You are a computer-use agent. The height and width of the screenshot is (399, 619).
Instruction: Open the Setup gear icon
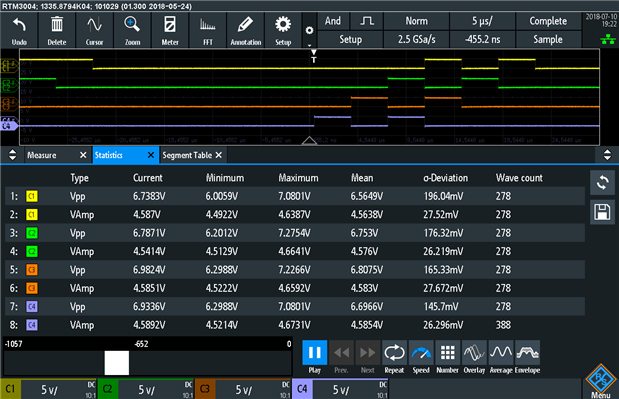(283, 30)
